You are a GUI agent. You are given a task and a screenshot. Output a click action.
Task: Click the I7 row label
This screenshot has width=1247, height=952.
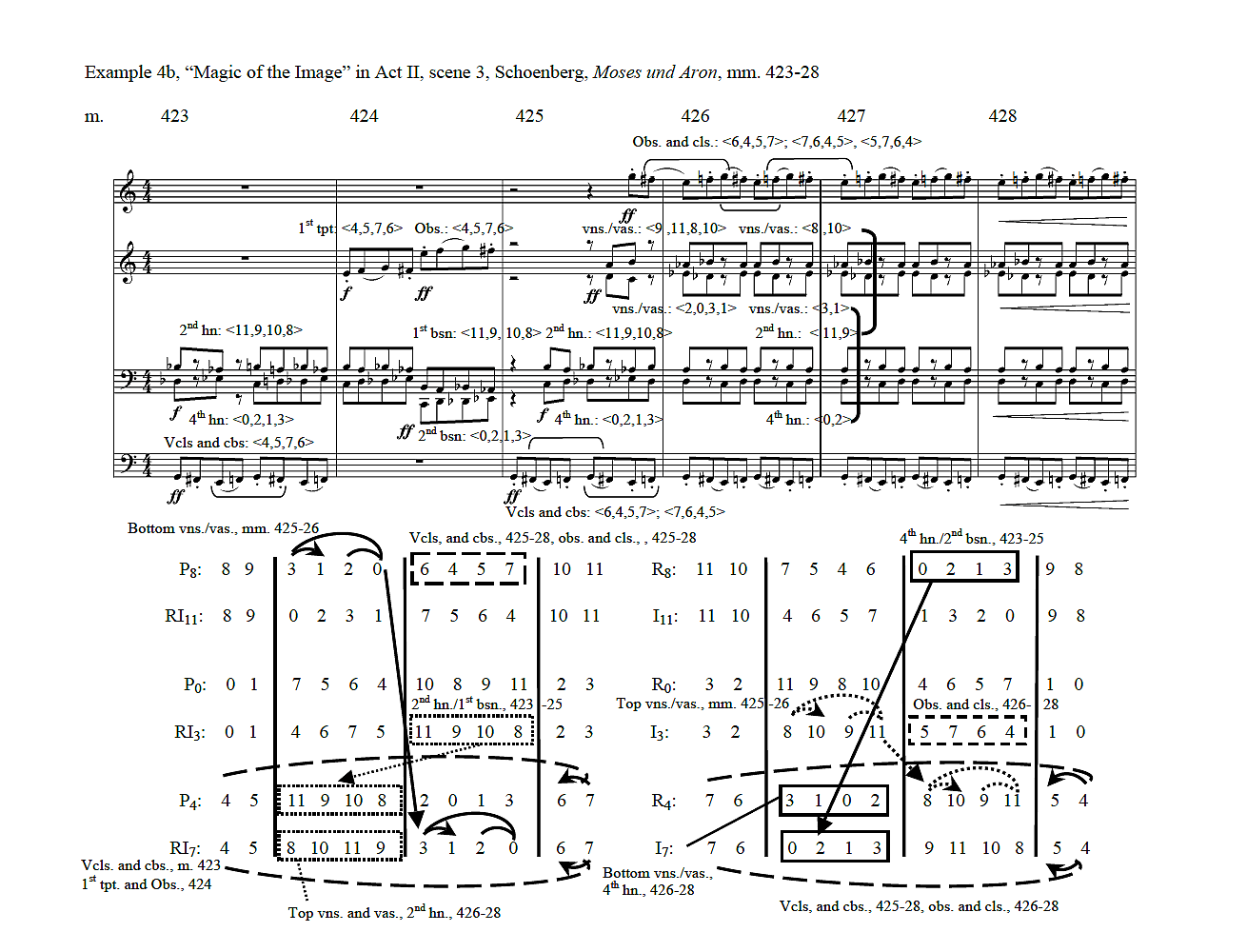pos(663,848)
